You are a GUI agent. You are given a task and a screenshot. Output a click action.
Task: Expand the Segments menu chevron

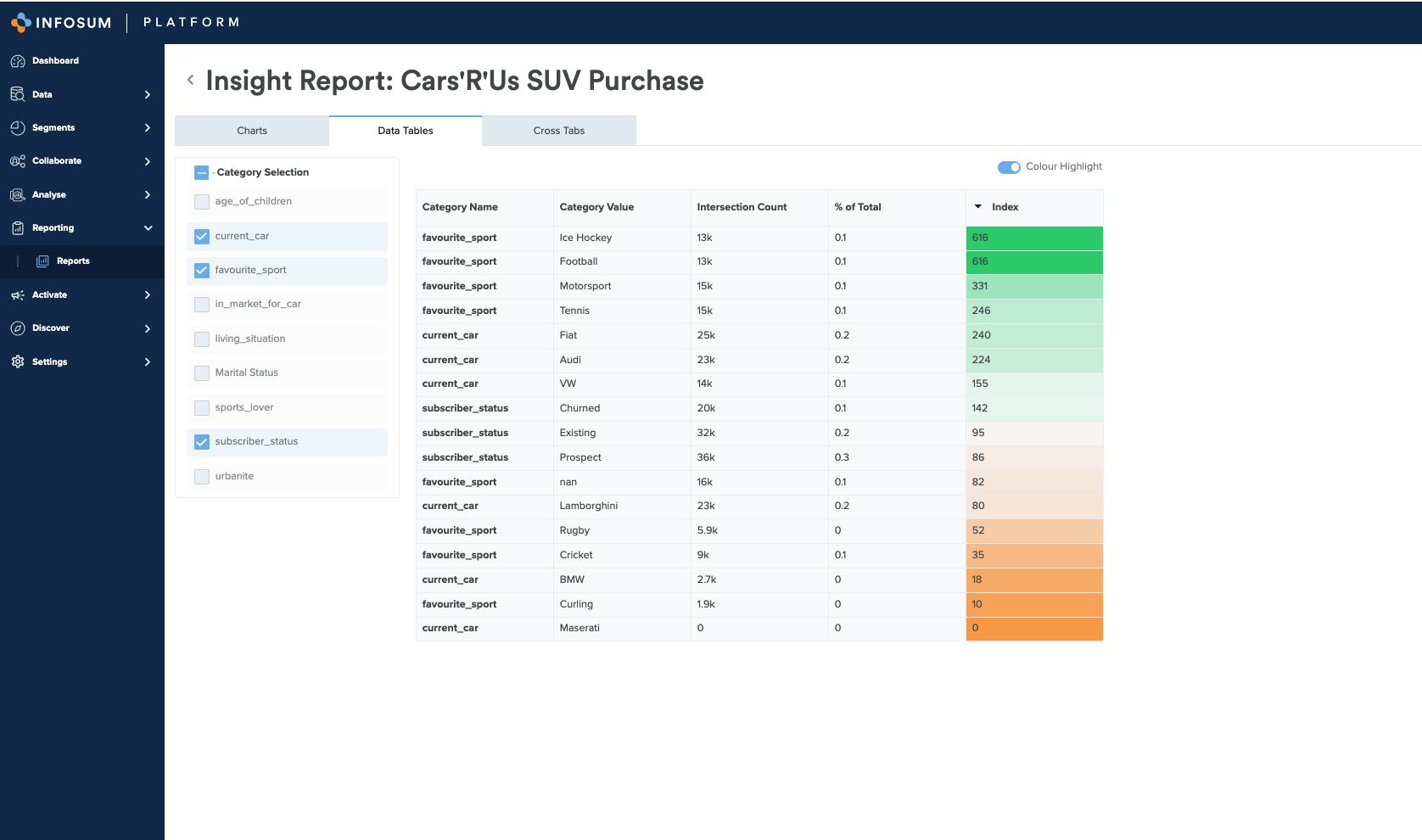click(148, 128)
